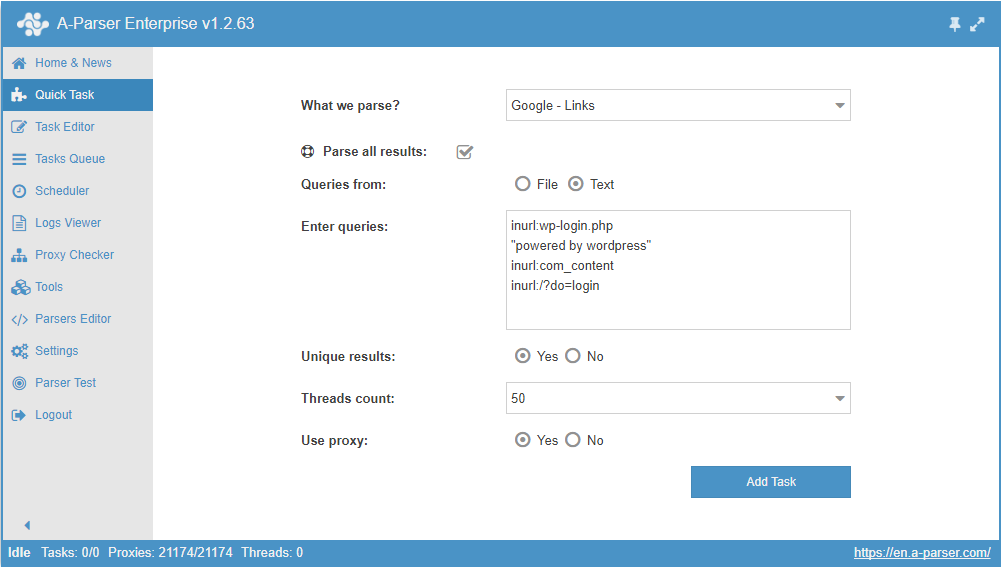This screenshot has width=1001, height=567.
Task: Click the Tasks Queue list icon
Action: coord(19,159)
